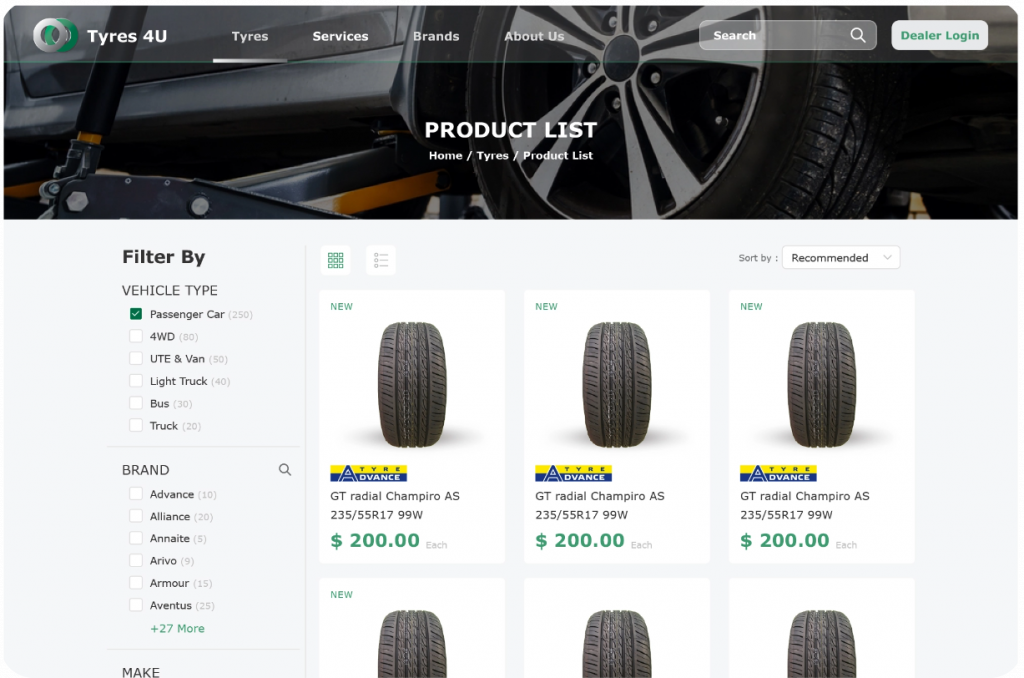Click the VEHICLE TYPE filter heading
Screen dimensions: 1024x678
(x=170, y=290)
